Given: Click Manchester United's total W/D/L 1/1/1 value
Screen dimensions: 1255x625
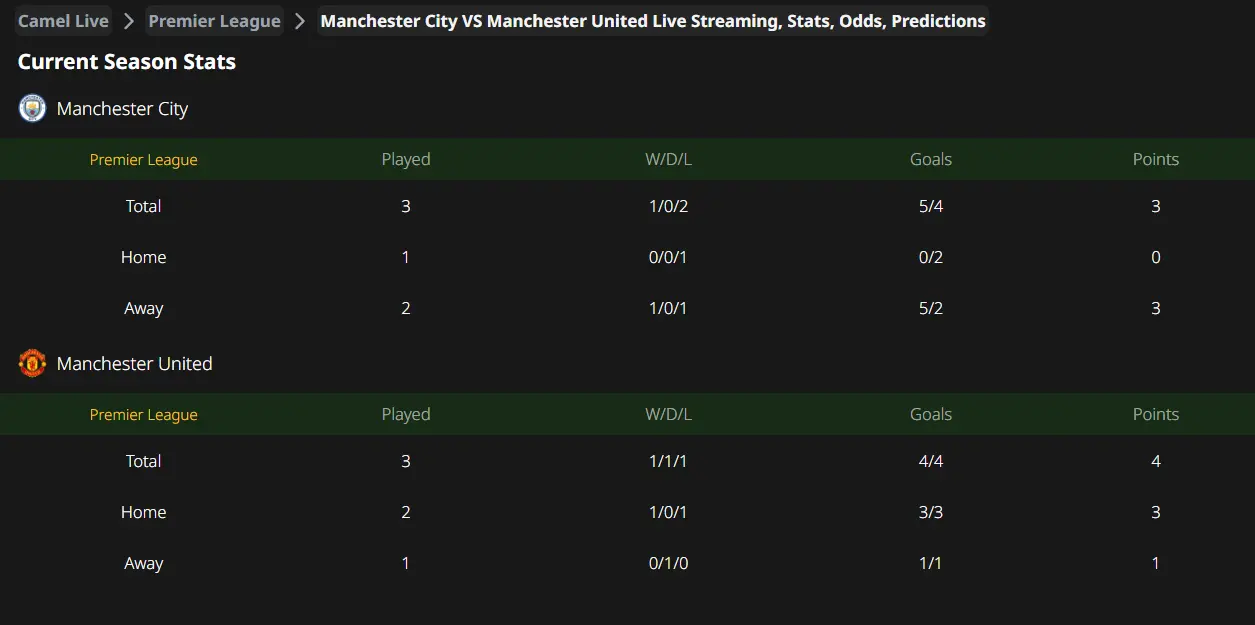Looking at the screenshot, I should tap(669, 461).
